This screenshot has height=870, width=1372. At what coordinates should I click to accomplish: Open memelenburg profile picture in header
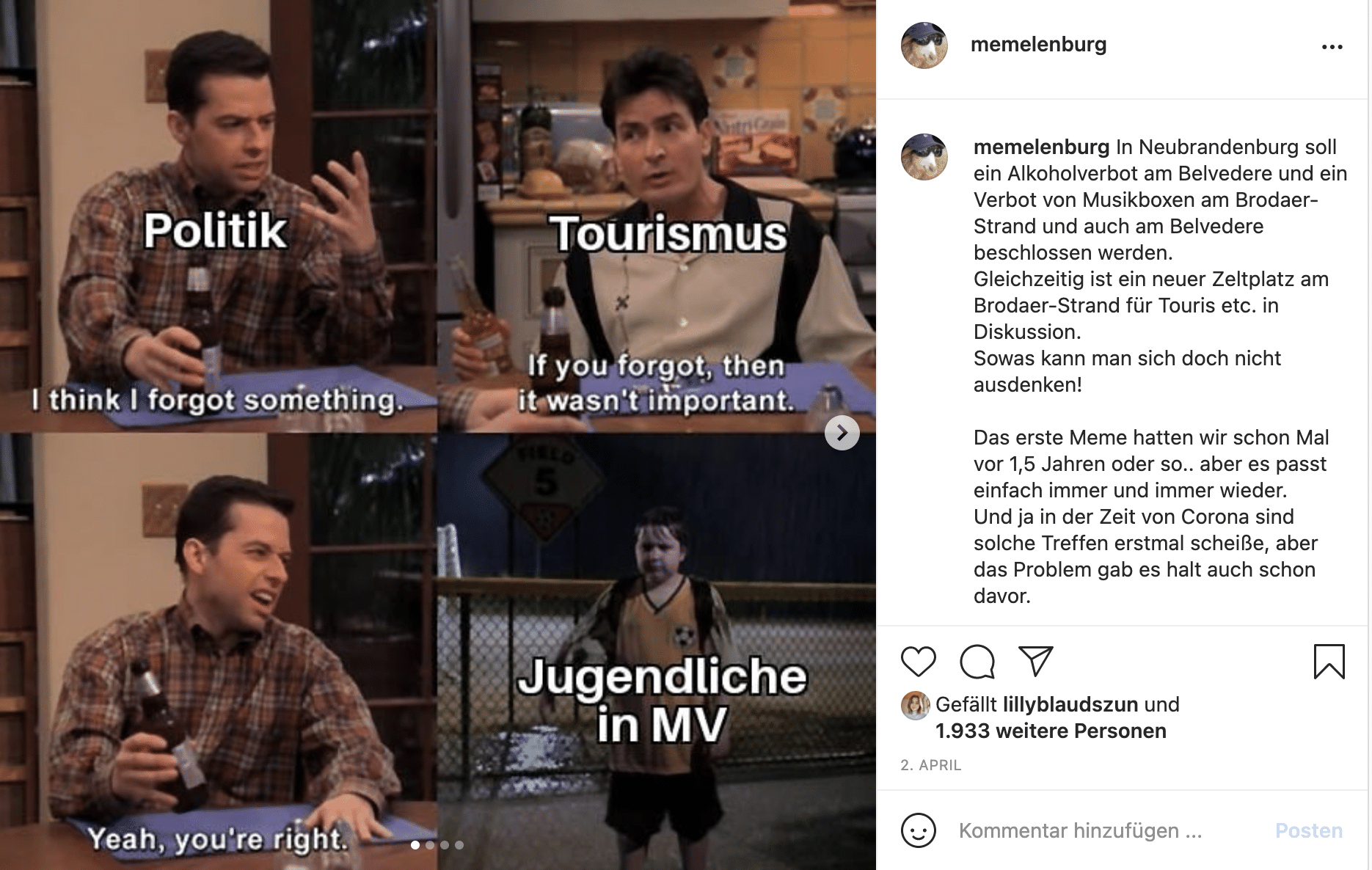(x=924, y=45)
